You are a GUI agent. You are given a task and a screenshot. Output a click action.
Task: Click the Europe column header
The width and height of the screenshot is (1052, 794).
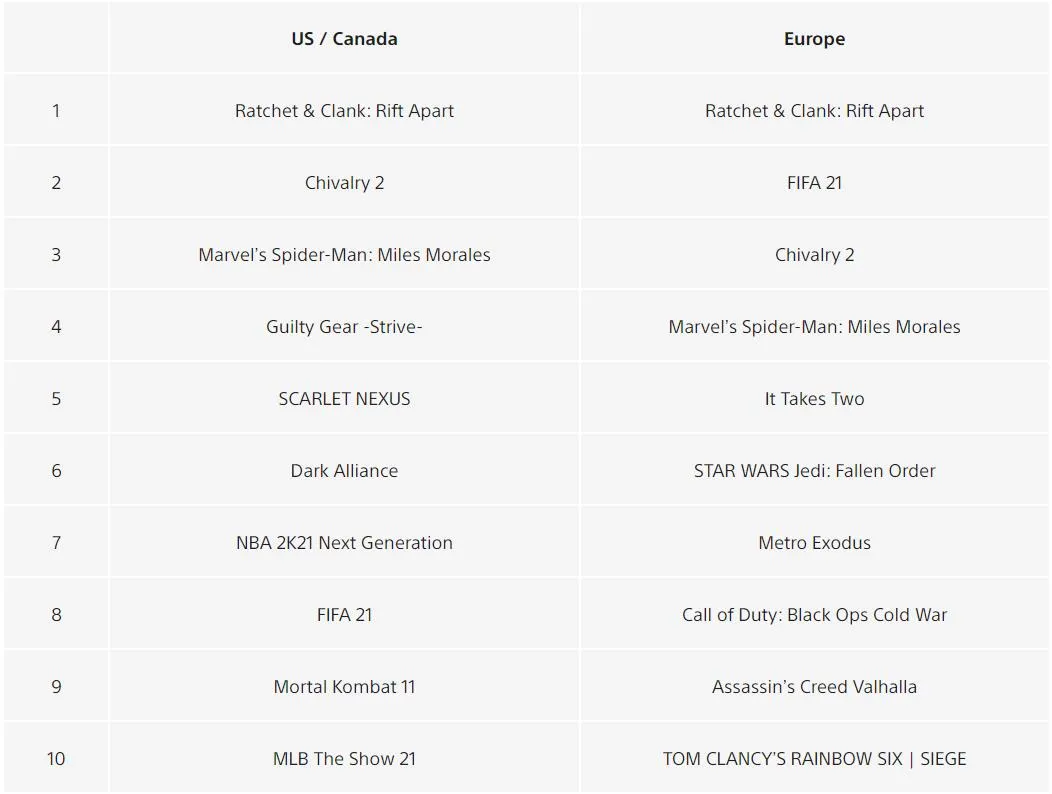(x=814, y=39)
